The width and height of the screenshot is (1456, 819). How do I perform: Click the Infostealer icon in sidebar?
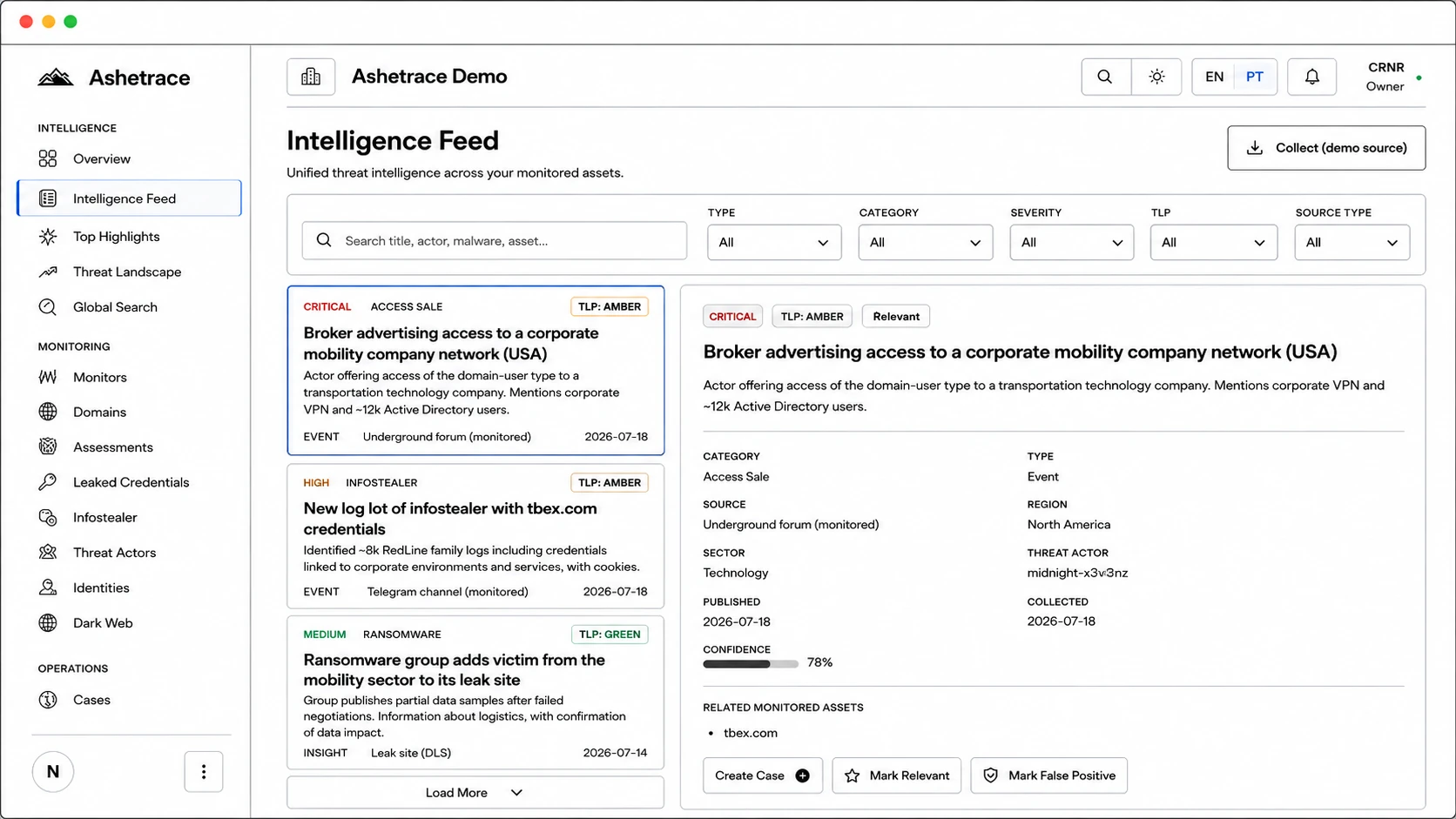(x=48, y=517)
